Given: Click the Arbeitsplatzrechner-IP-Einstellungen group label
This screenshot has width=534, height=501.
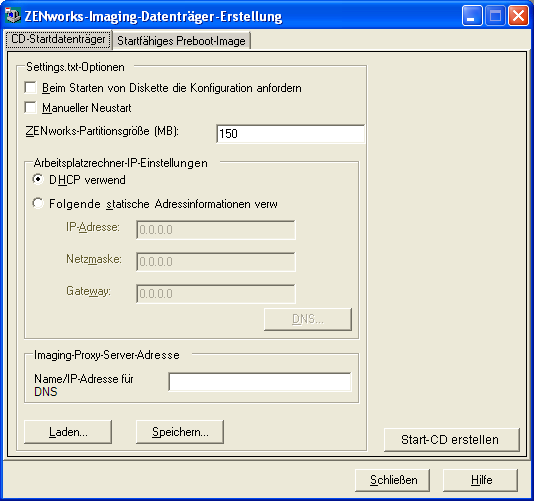Looking at the screenshot, I should (x=121, y=163).
